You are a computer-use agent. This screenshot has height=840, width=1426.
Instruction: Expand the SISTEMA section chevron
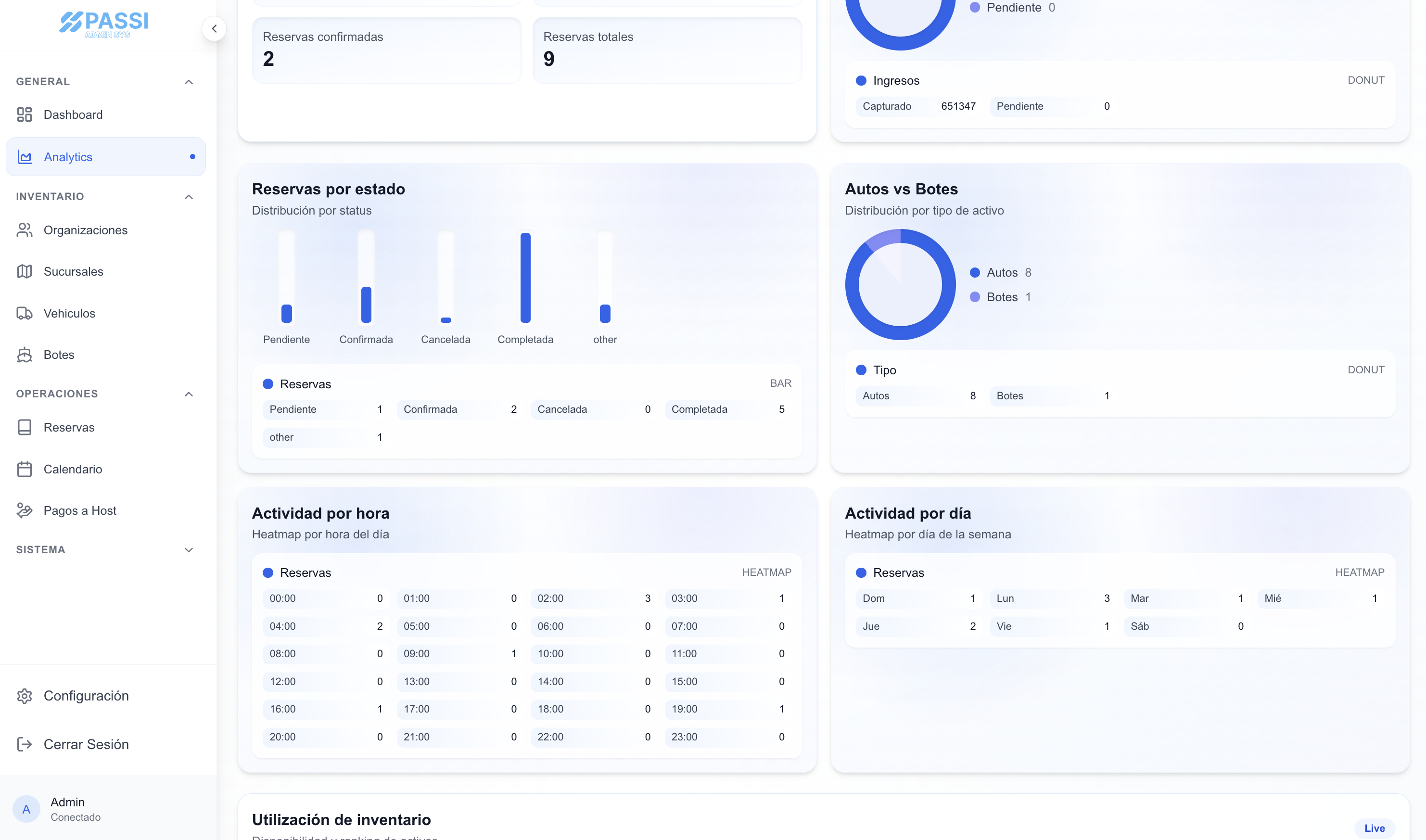click(189, 549)
